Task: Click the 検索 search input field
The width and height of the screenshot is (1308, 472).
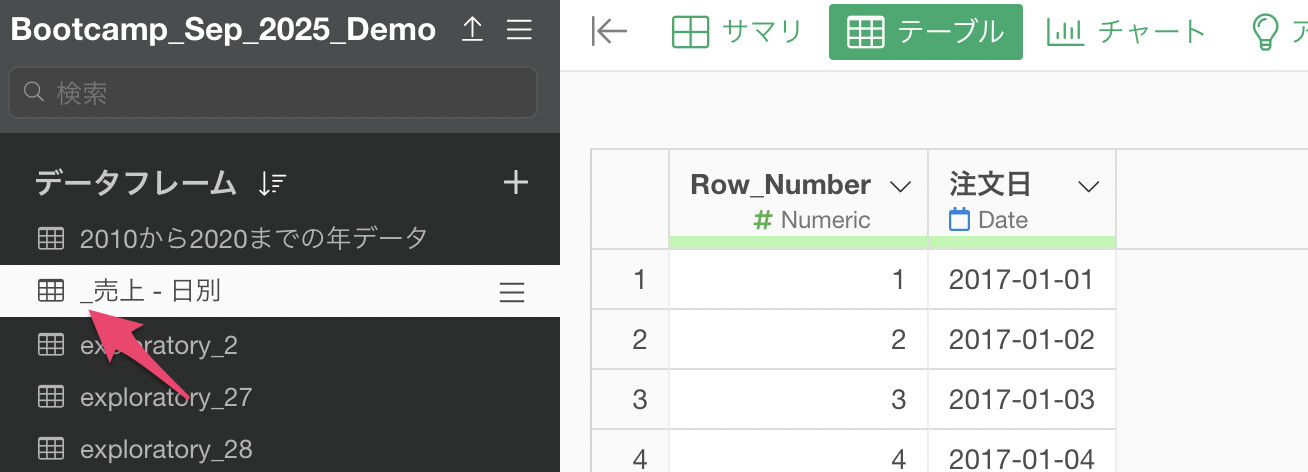Action: [285, 93]
